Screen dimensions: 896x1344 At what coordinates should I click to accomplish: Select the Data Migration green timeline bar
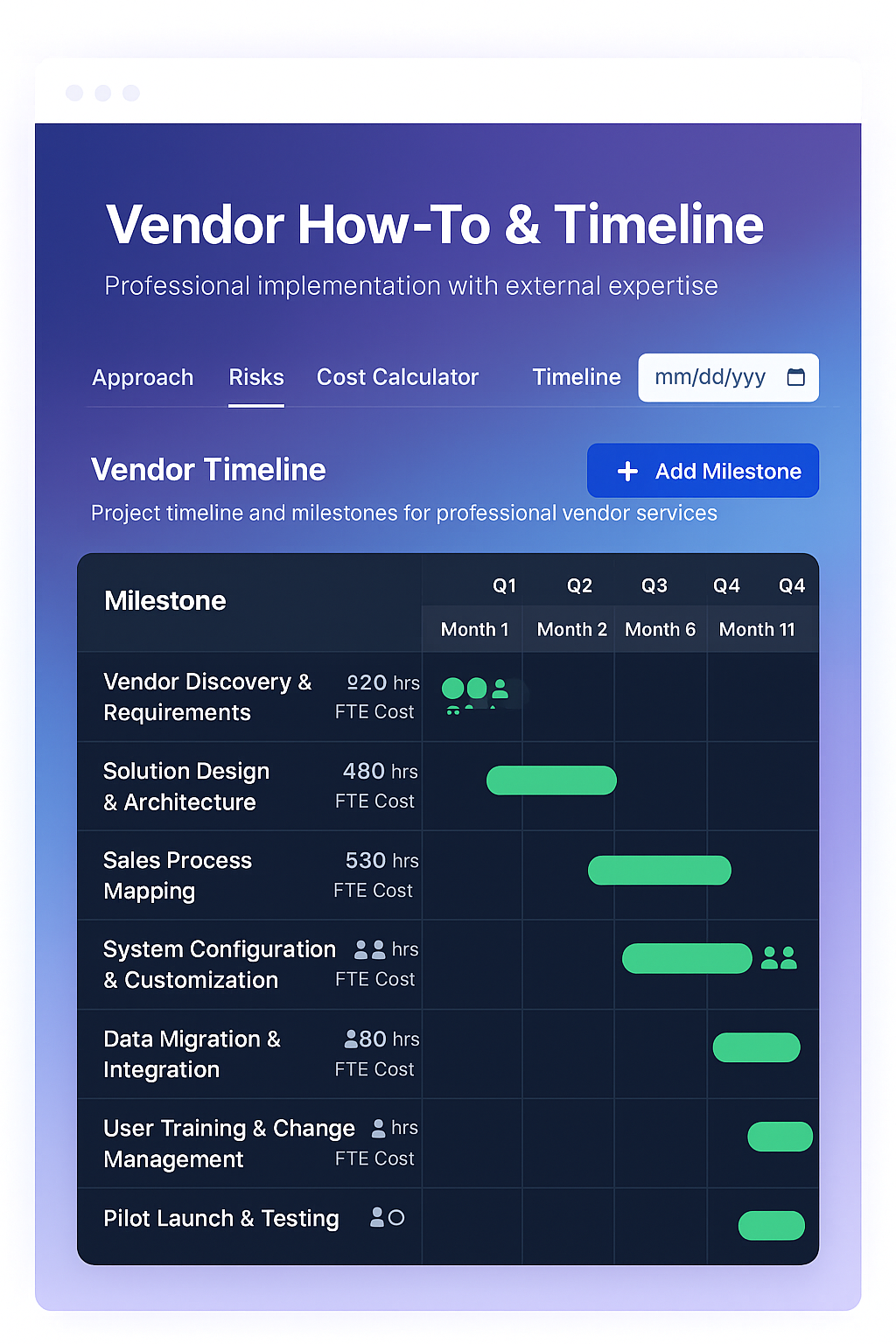(x=756, y=1047)
